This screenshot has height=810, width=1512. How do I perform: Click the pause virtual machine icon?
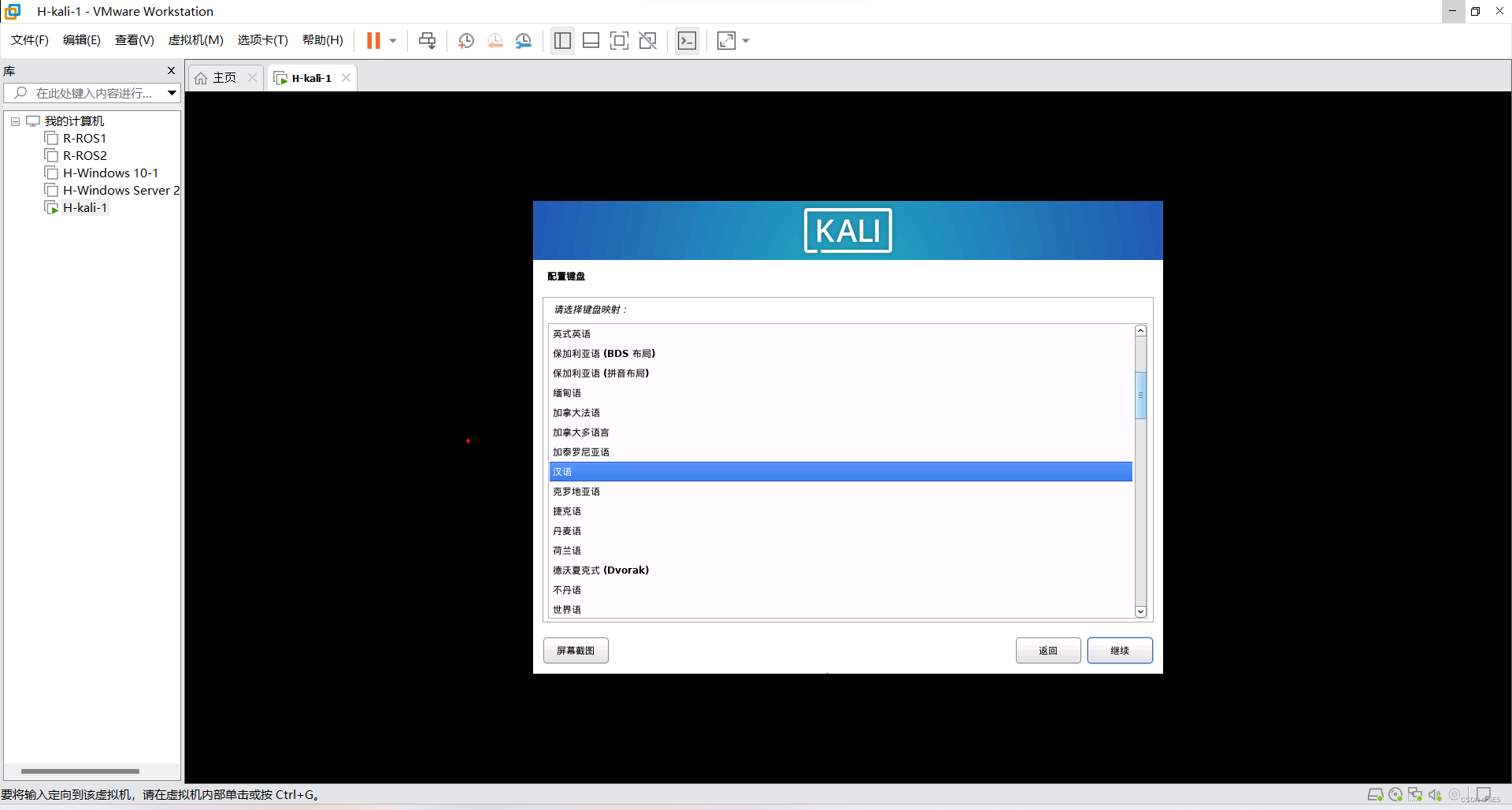point(373,41)
